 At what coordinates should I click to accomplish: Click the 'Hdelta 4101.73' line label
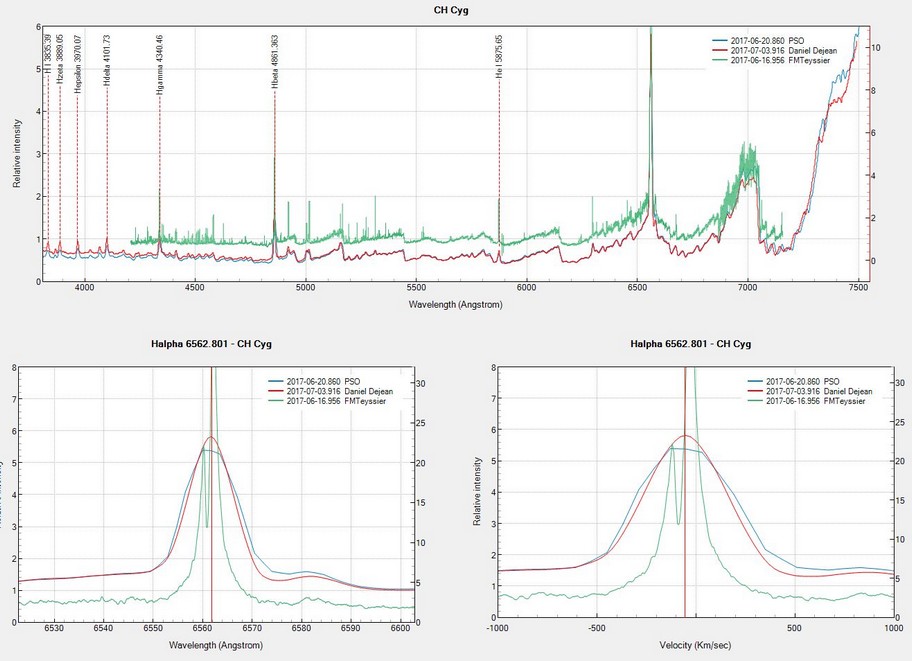(107, 61)
